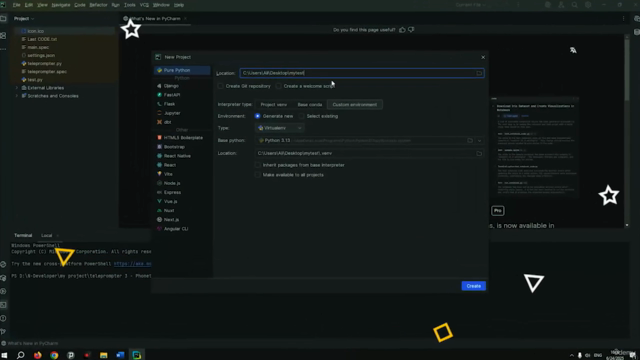Browse folder for venv Location path
Screen dimensions: 640x360
point(479,153)
